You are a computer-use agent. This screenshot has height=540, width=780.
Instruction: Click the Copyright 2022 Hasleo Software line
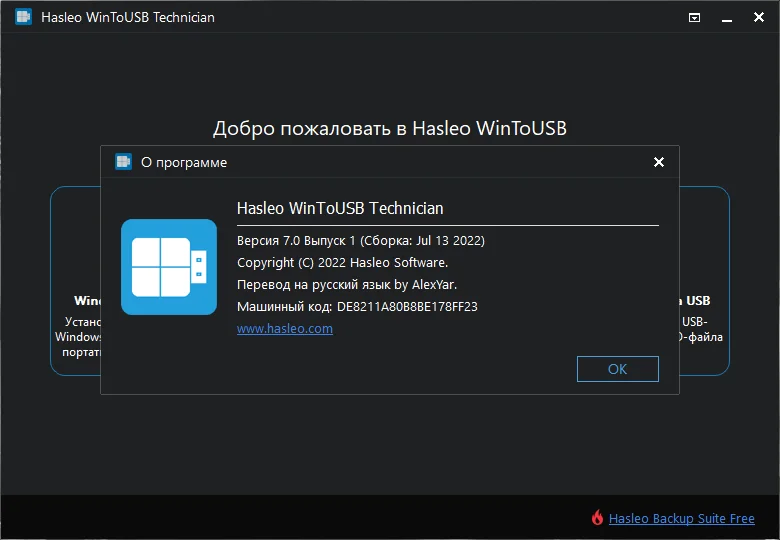click(x=342, y=263)
